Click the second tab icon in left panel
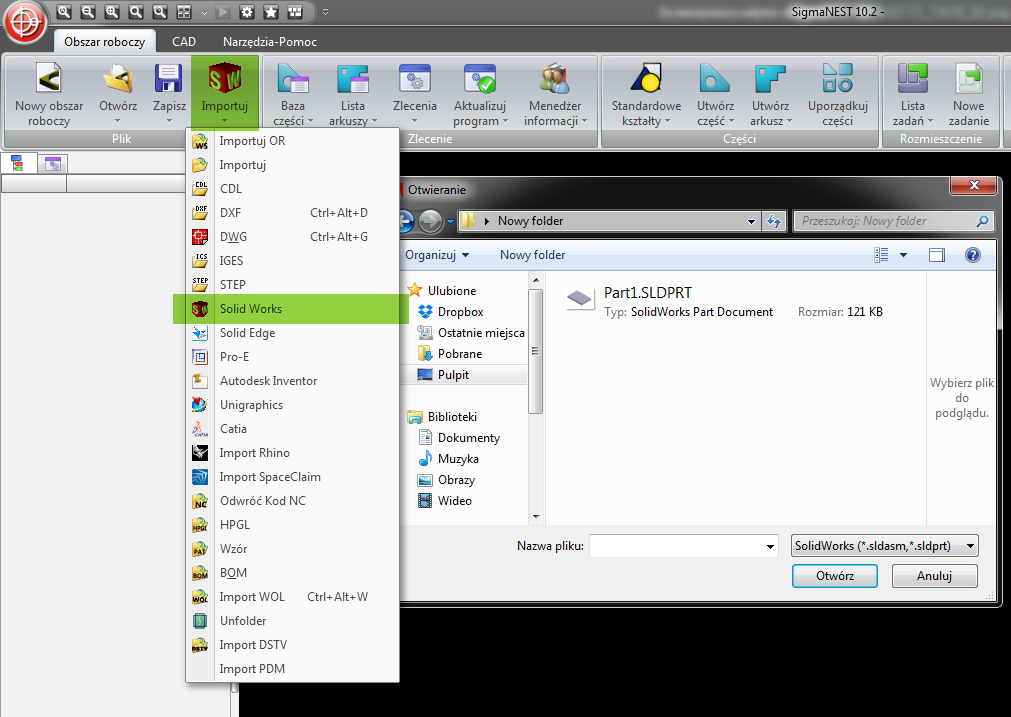This screenshot has height=717, width=1011. [53, 164]
